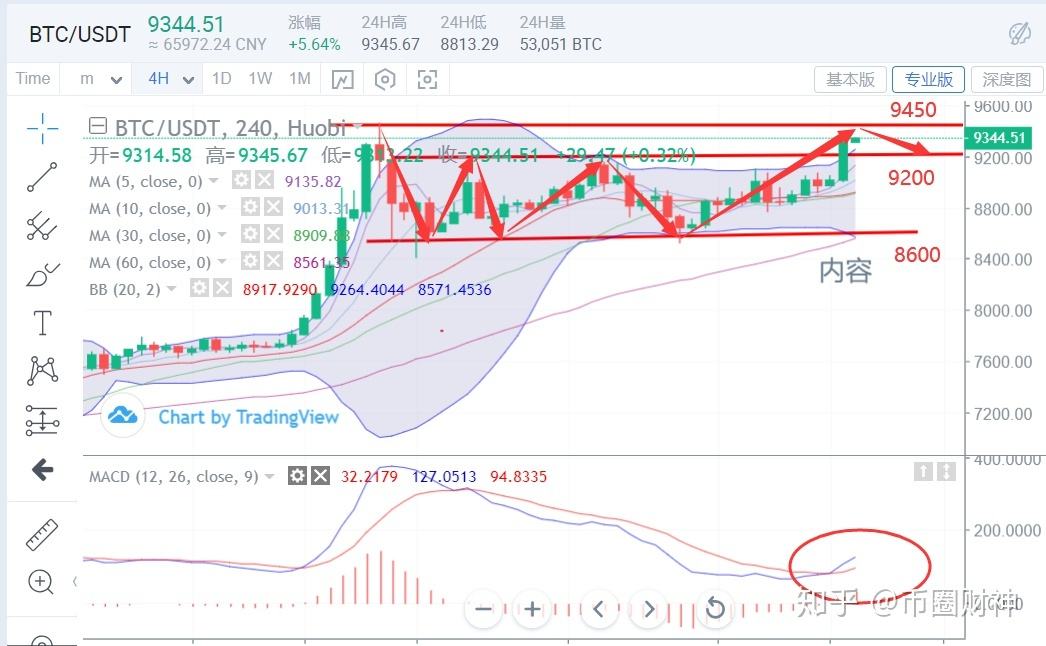Image resolution: width=1046 pixels, height=646 pixels.
Task: Click the back arrow in left toolbar
Action: 42,470
